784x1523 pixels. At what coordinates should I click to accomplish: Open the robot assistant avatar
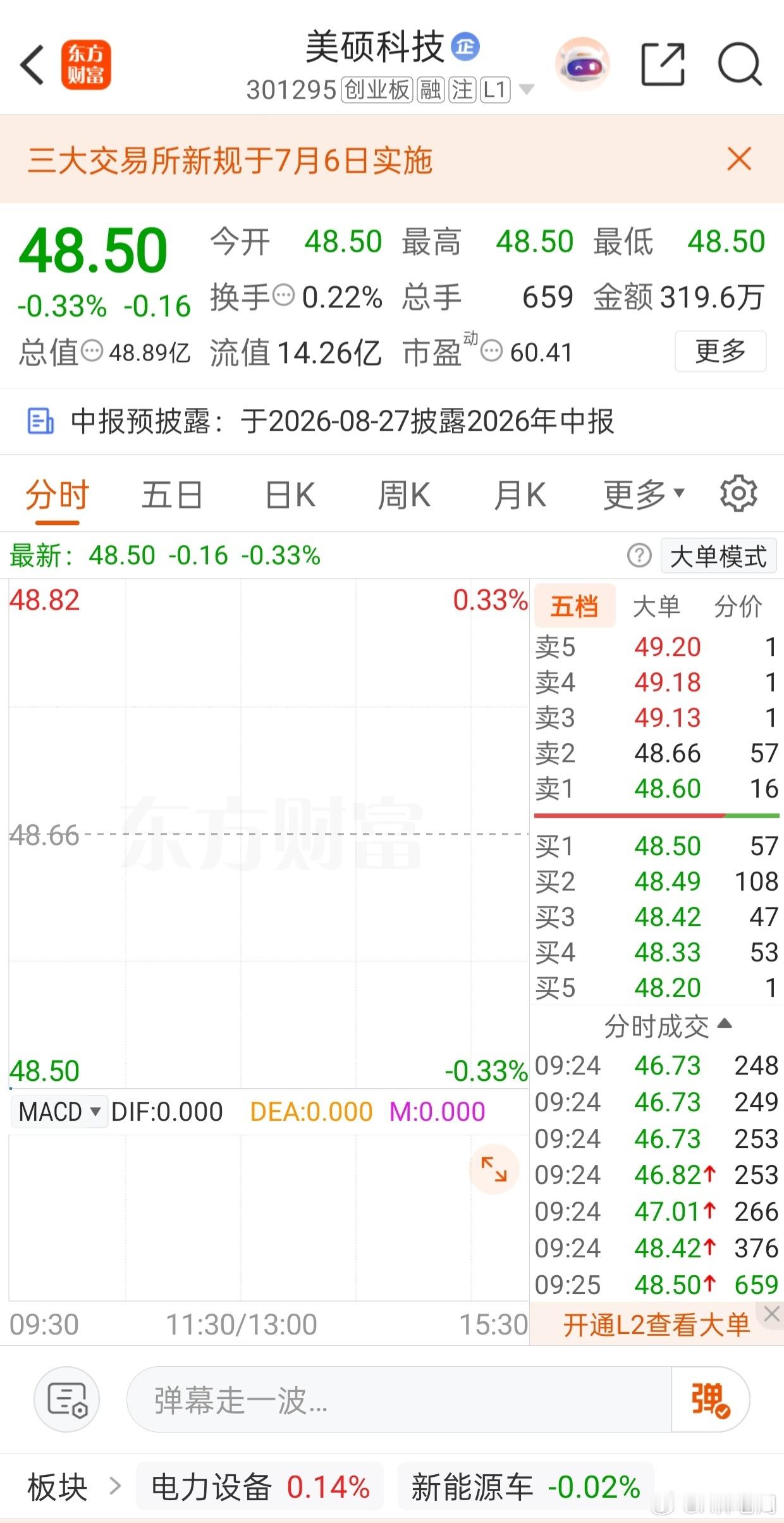click(x=582, y=65)
